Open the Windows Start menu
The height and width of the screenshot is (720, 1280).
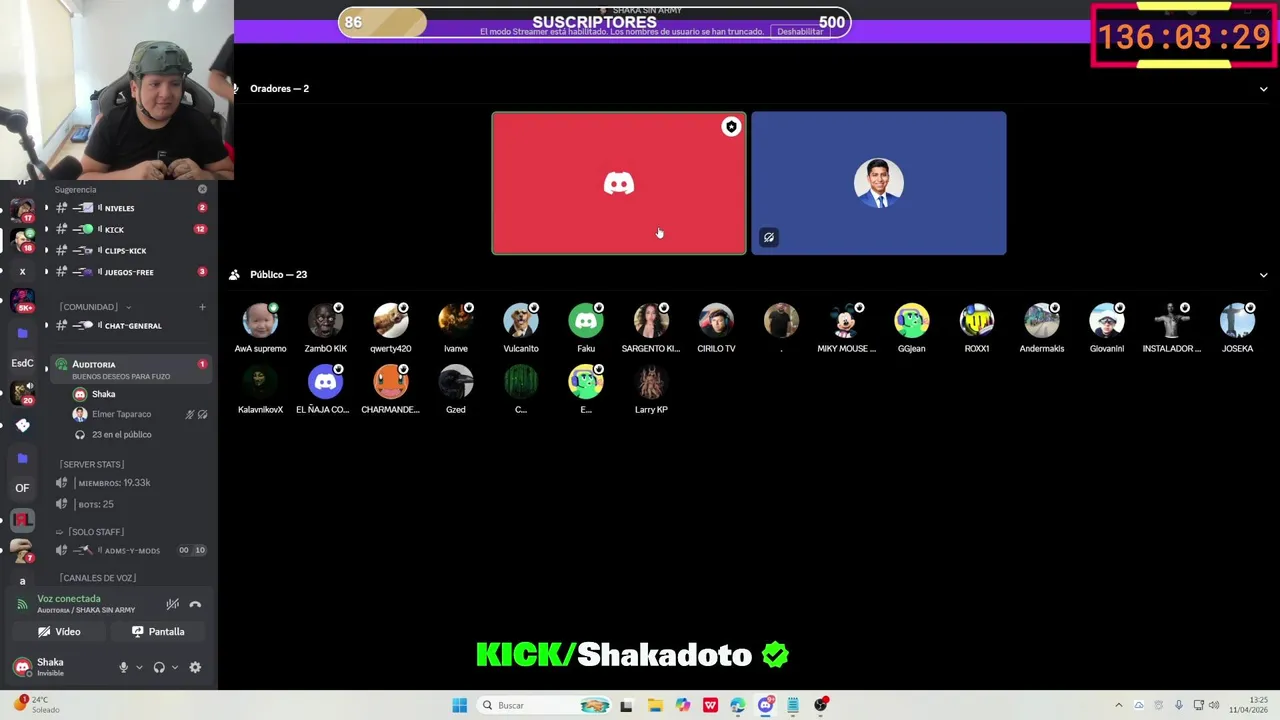459,705
